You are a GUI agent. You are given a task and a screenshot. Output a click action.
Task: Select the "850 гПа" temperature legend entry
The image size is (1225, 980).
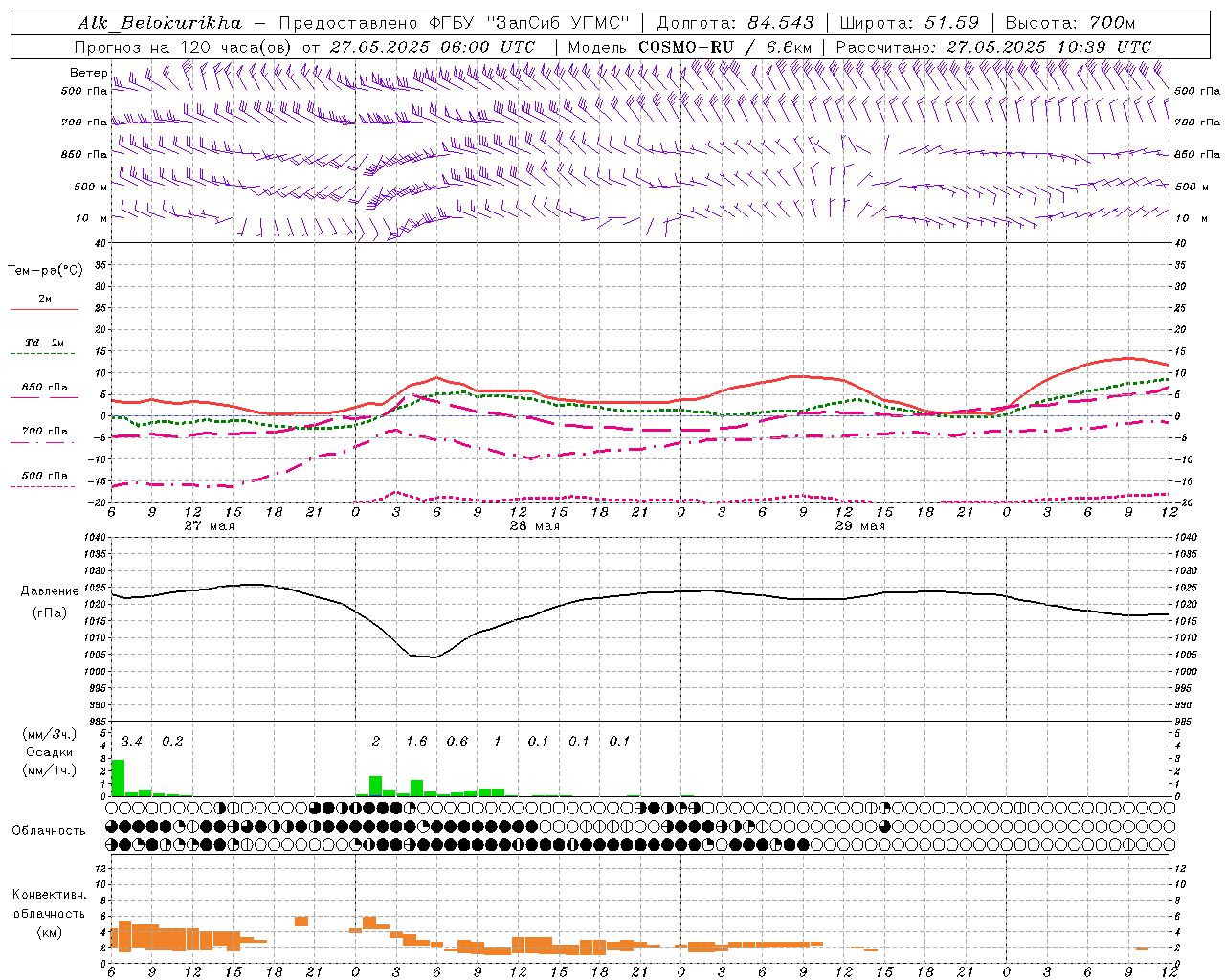[45, 388]
